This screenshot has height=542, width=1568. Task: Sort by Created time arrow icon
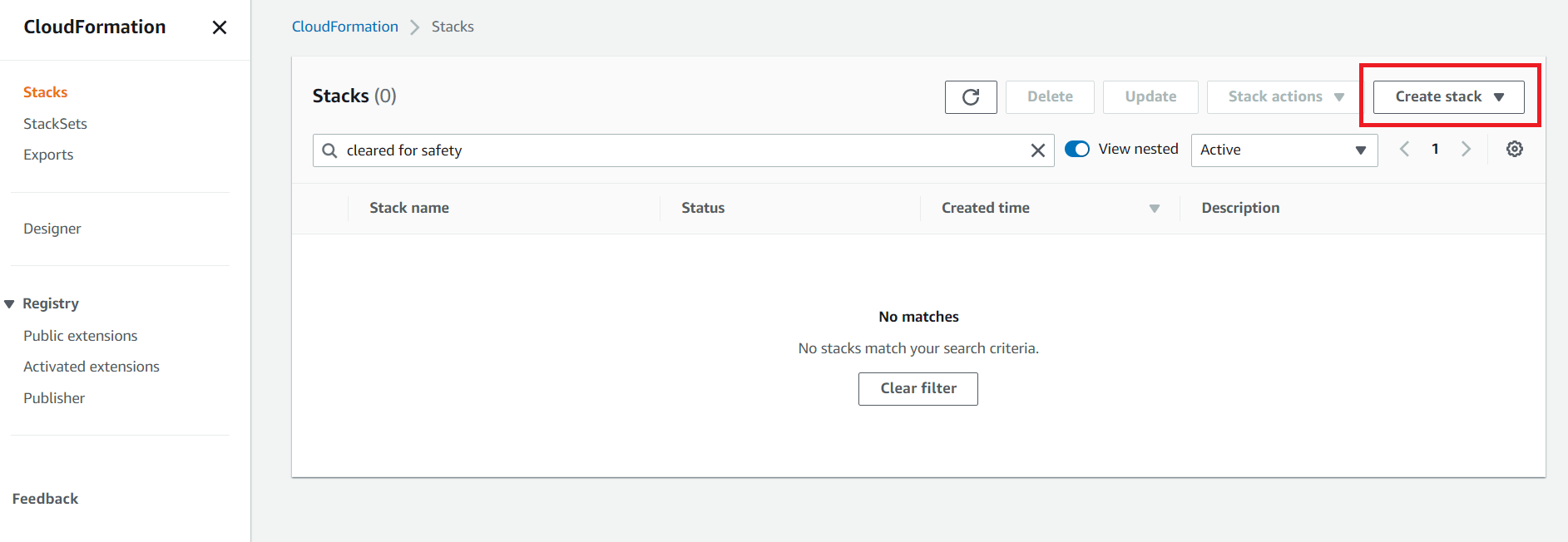coord(1154,209)
